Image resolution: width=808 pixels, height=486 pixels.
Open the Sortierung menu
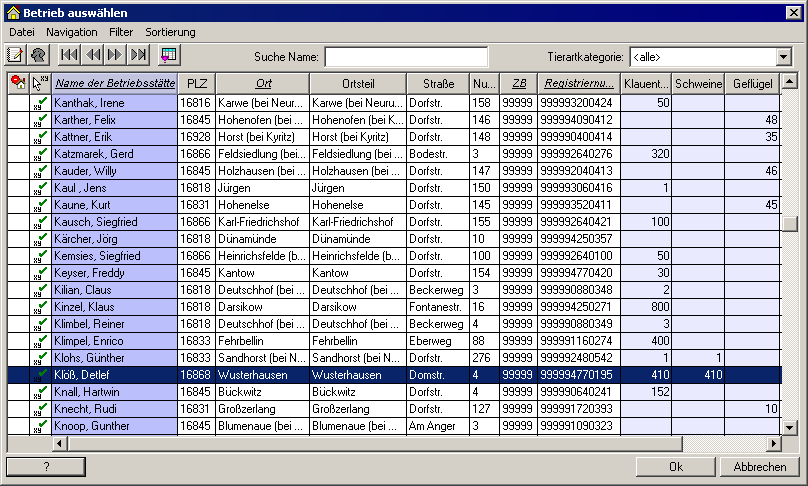170,32
